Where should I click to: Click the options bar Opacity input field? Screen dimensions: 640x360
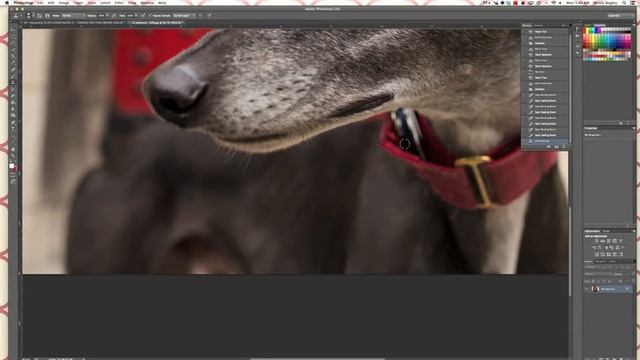(x=101, y=16)
